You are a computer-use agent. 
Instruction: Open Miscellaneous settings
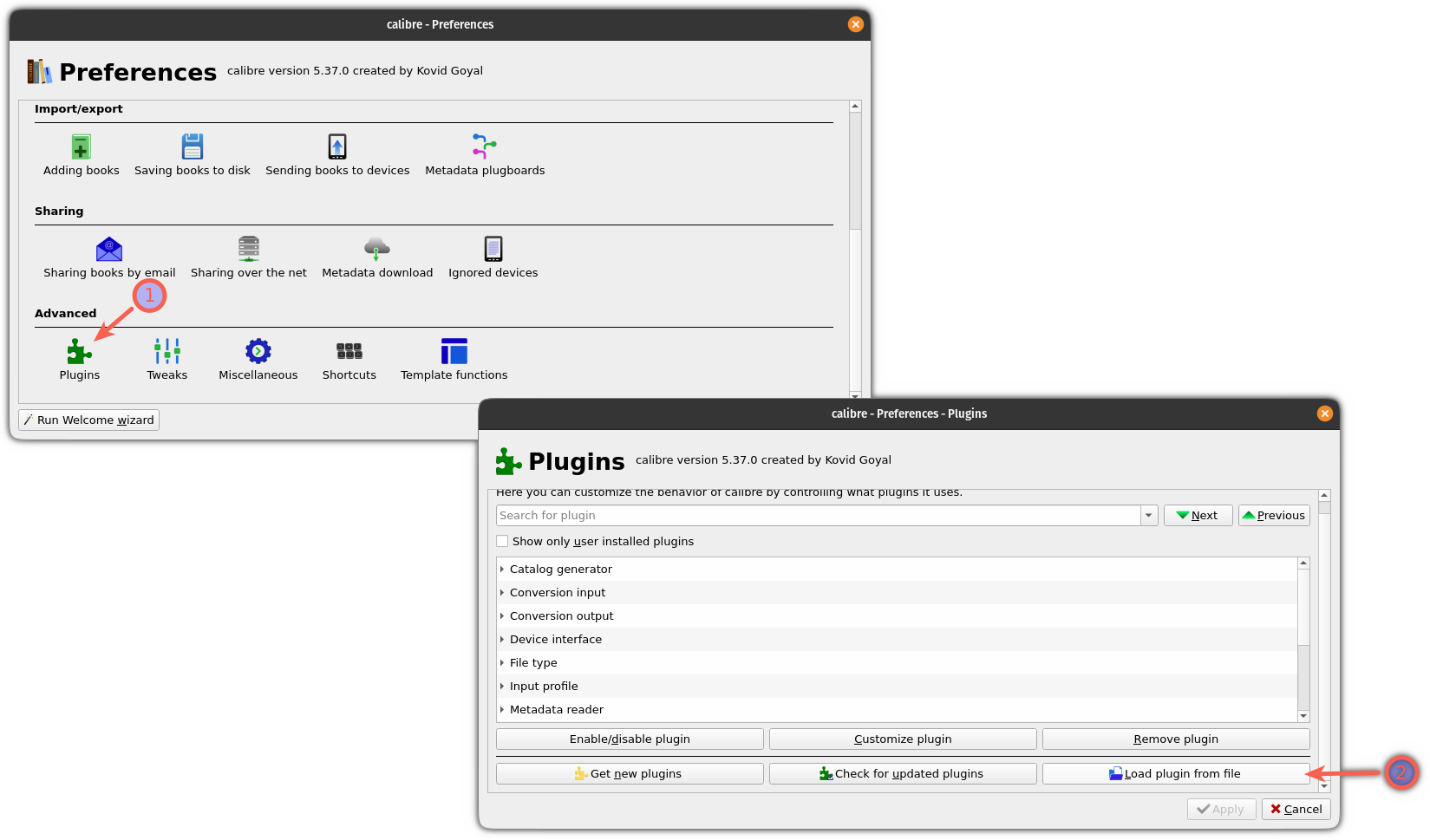pyautogui.click(x=258, y=360)
